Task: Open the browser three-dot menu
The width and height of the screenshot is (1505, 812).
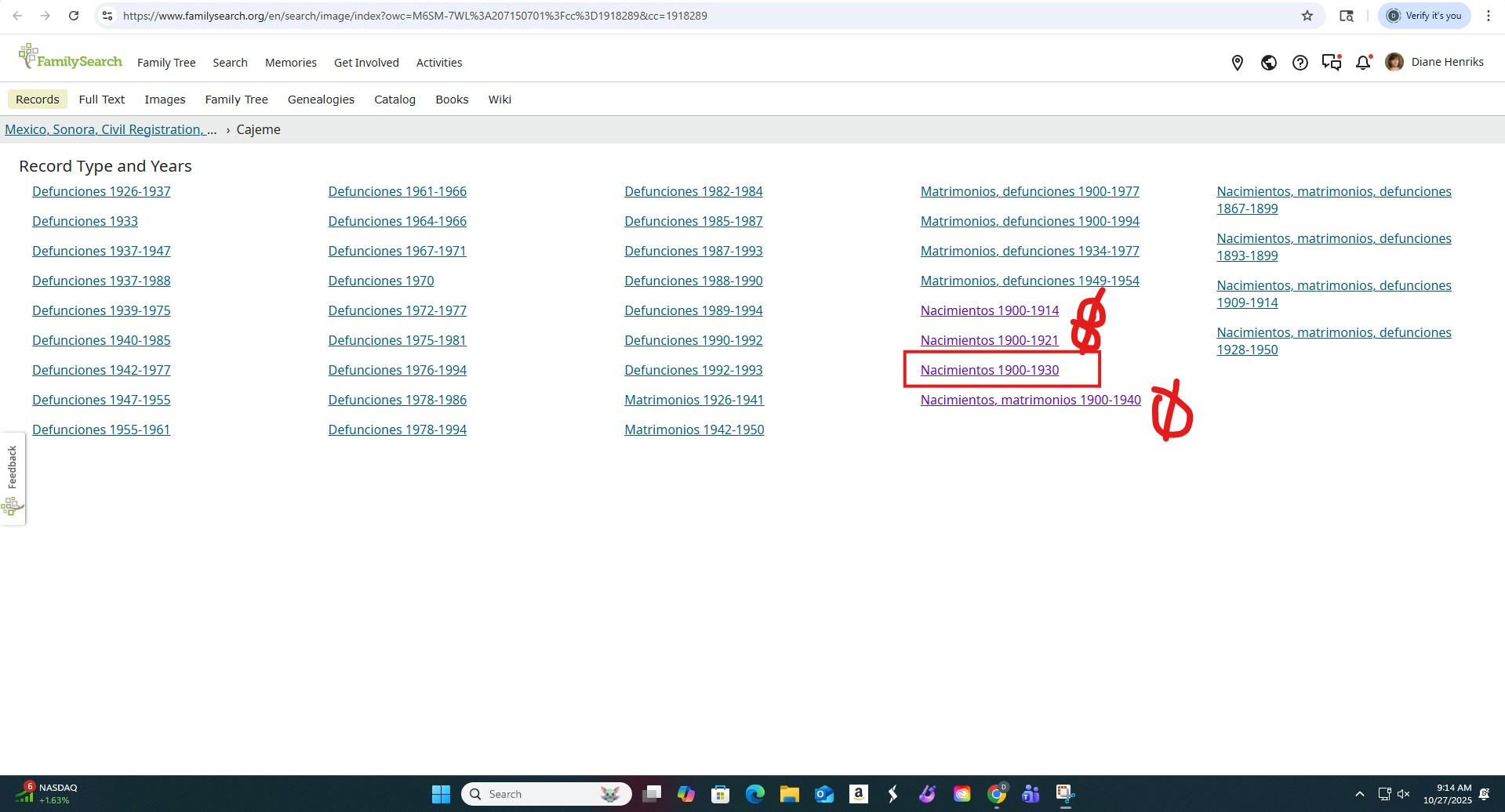Action: click(x=1489, y=15)
